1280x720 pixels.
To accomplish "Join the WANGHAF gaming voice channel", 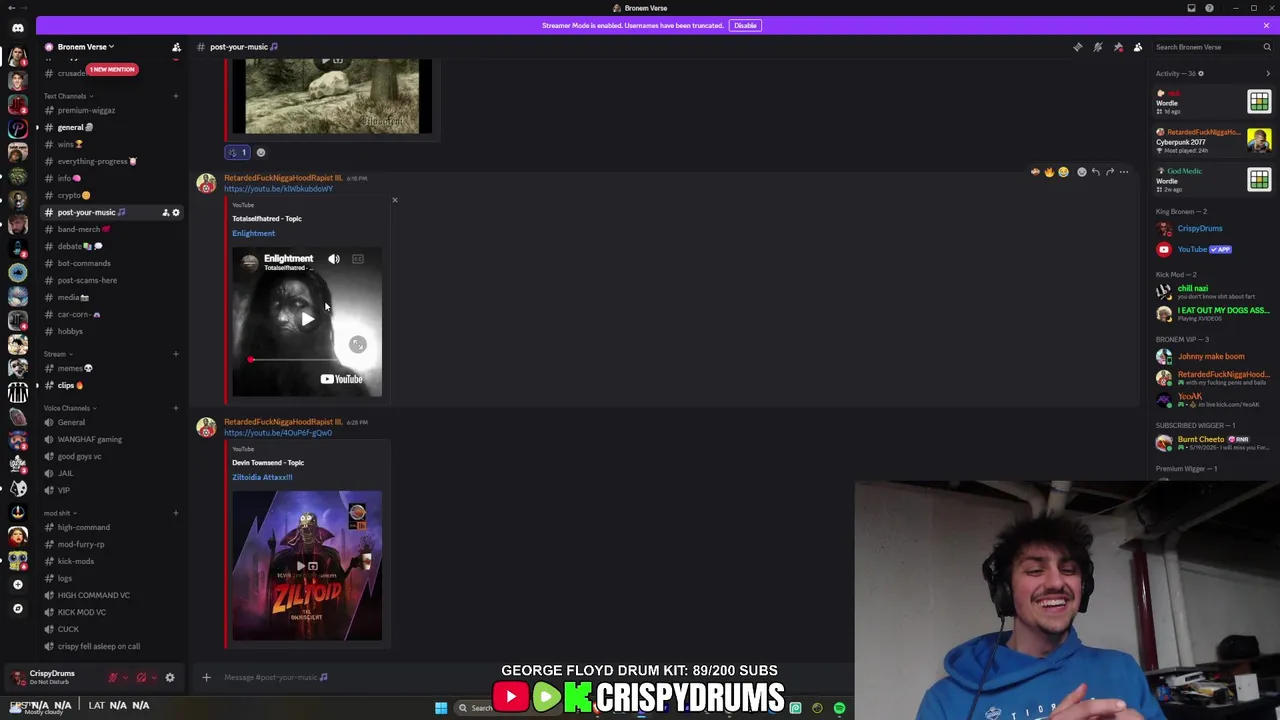I will [110, 439].
